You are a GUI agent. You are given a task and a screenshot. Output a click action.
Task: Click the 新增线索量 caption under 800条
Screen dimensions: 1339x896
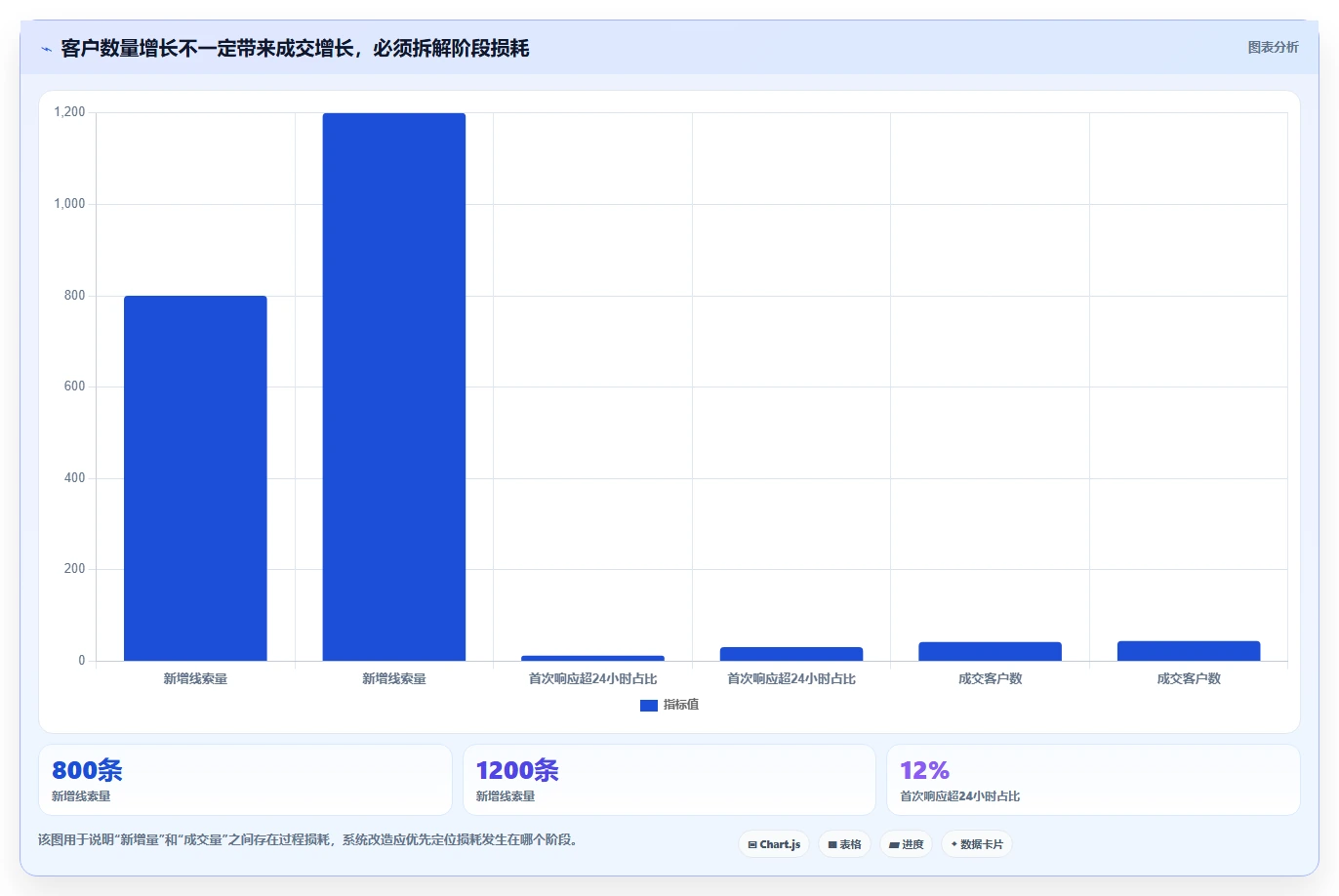pos(81,796)
